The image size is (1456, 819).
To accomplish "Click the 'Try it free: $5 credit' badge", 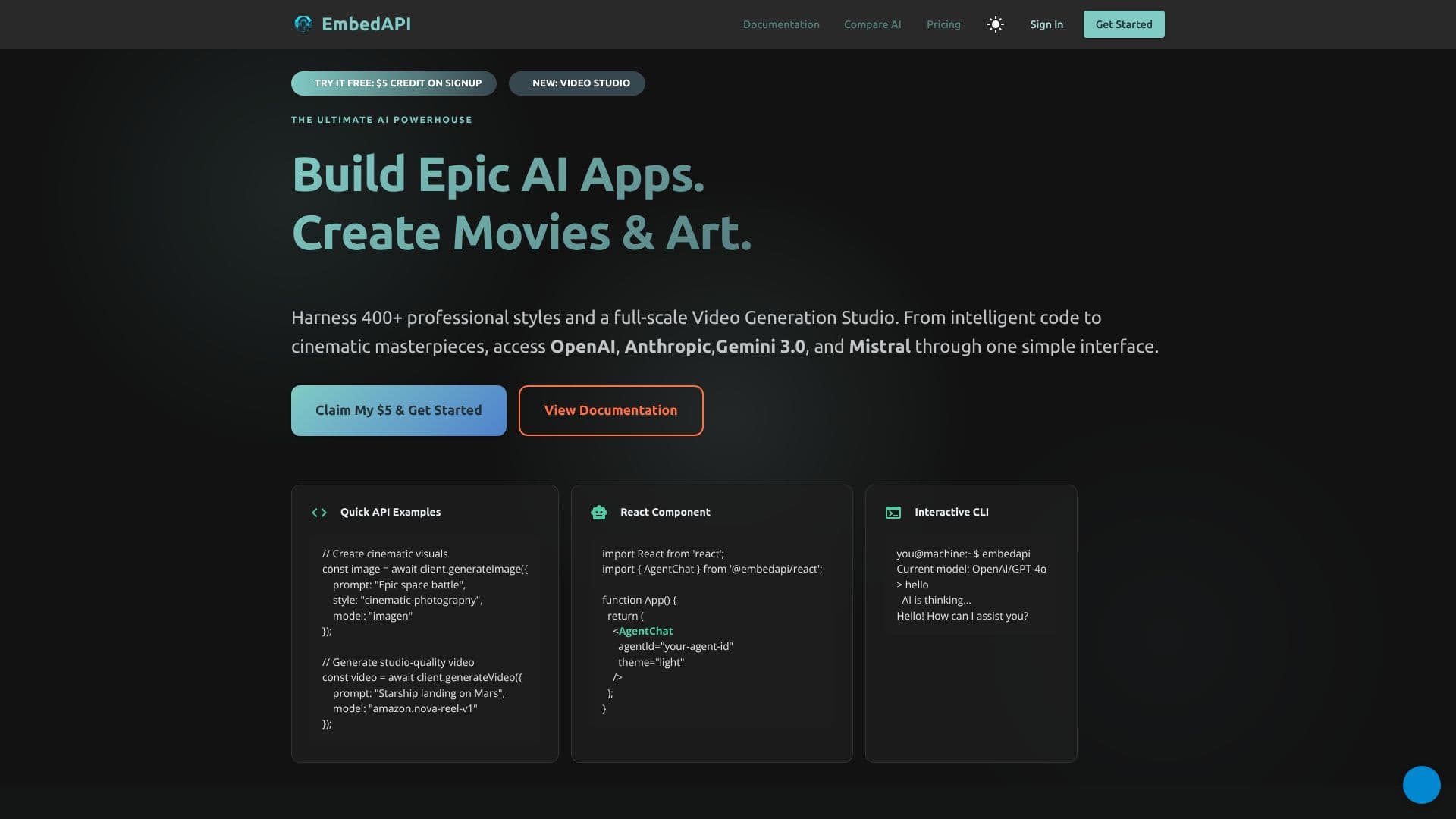I will click(394, 83).
